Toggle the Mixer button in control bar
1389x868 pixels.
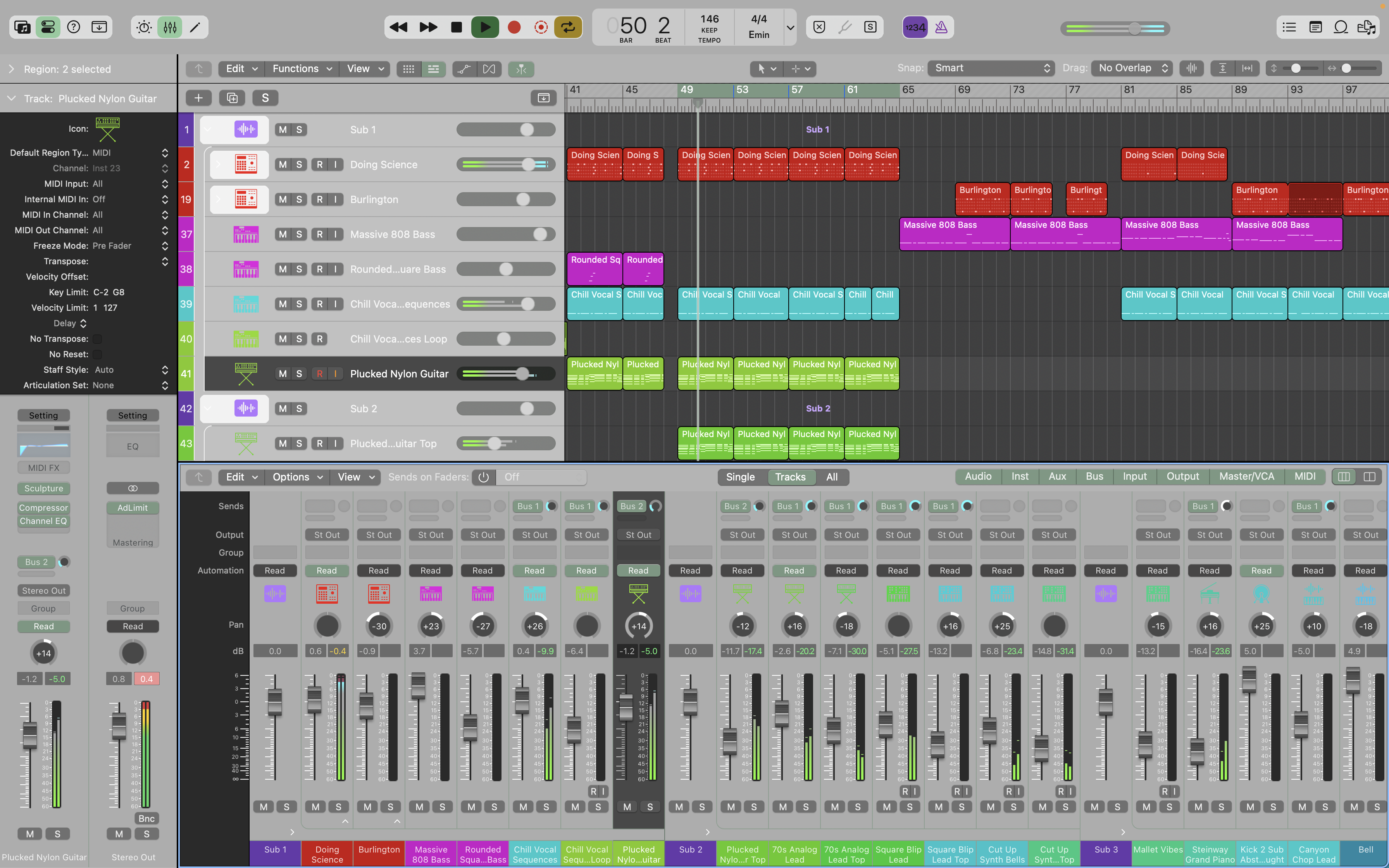click(170, 27)
